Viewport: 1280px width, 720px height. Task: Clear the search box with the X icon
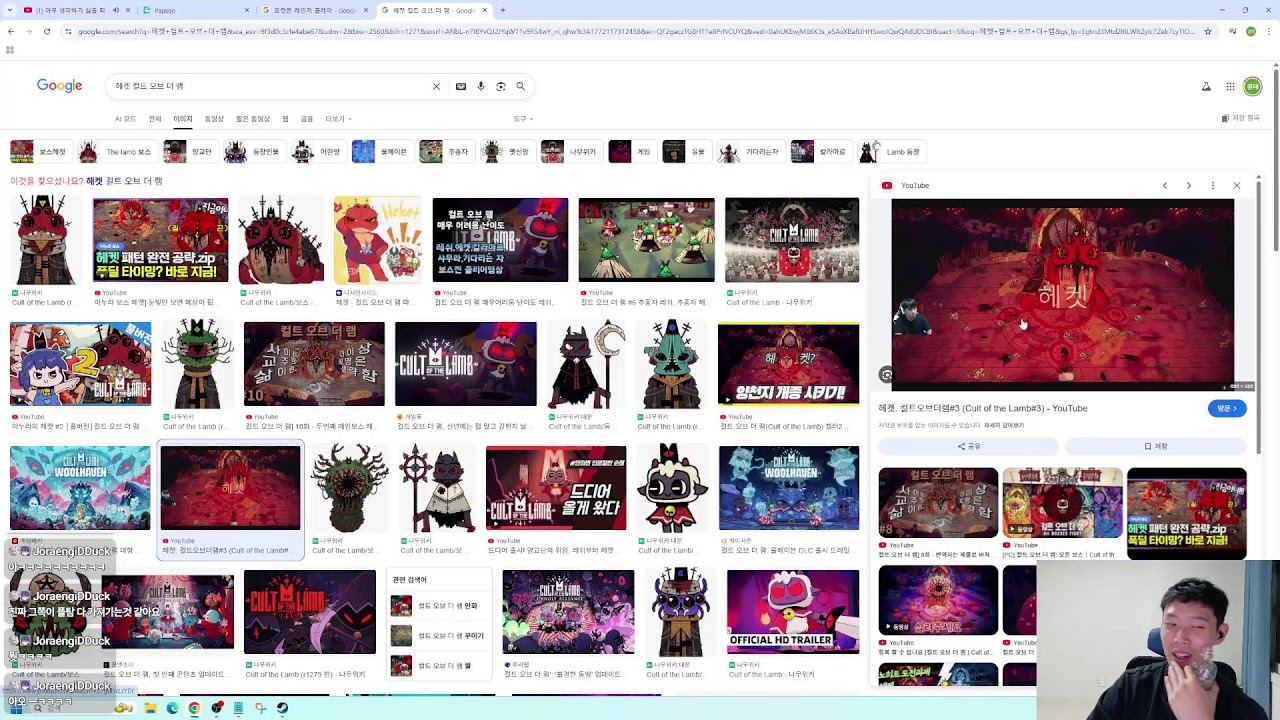[436, 86]
